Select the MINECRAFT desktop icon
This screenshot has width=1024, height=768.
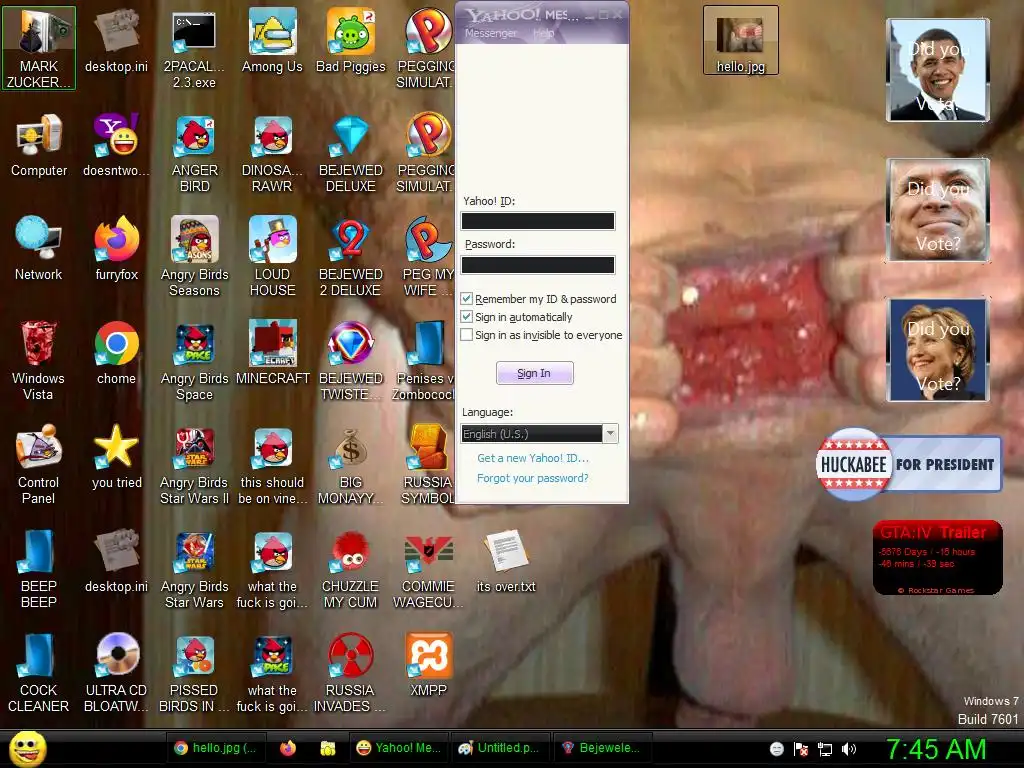[x=272, y=353]
